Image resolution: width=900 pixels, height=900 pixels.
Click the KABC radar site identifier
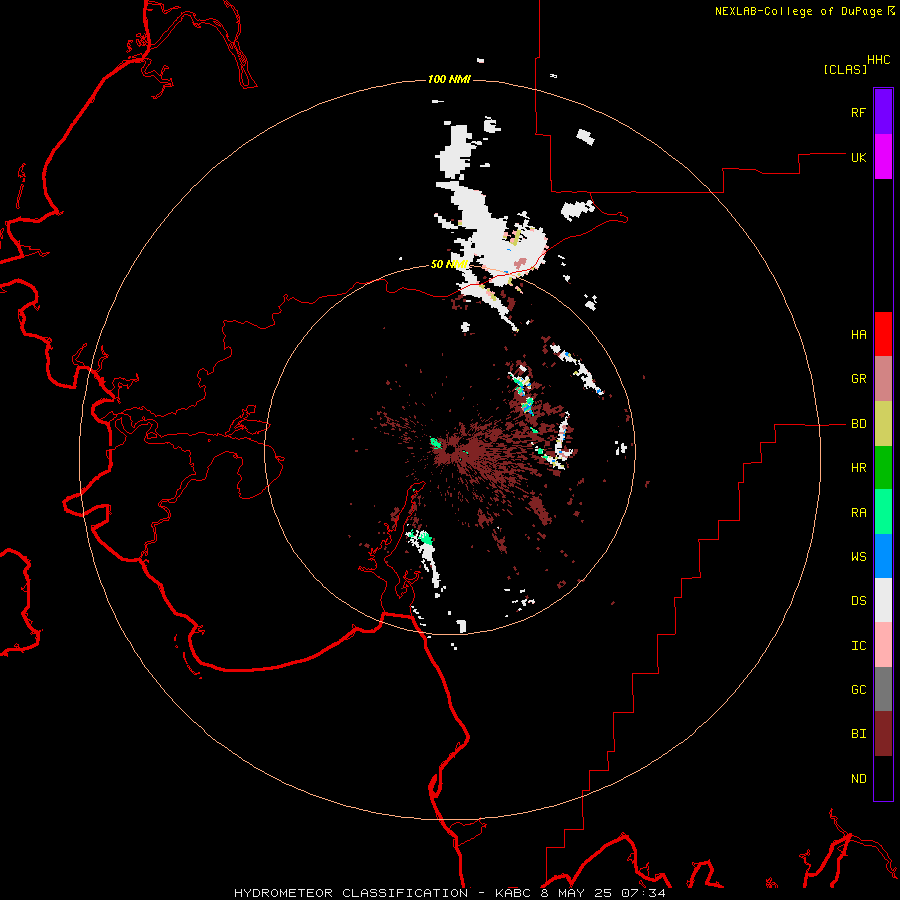tap(514, 893)
